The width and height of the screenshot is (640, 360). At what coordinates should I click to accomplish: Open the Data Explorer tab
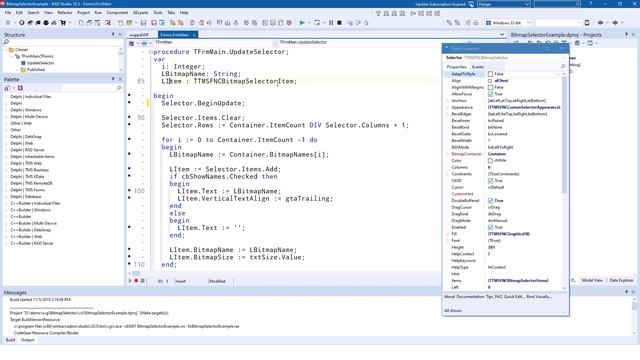621,280
